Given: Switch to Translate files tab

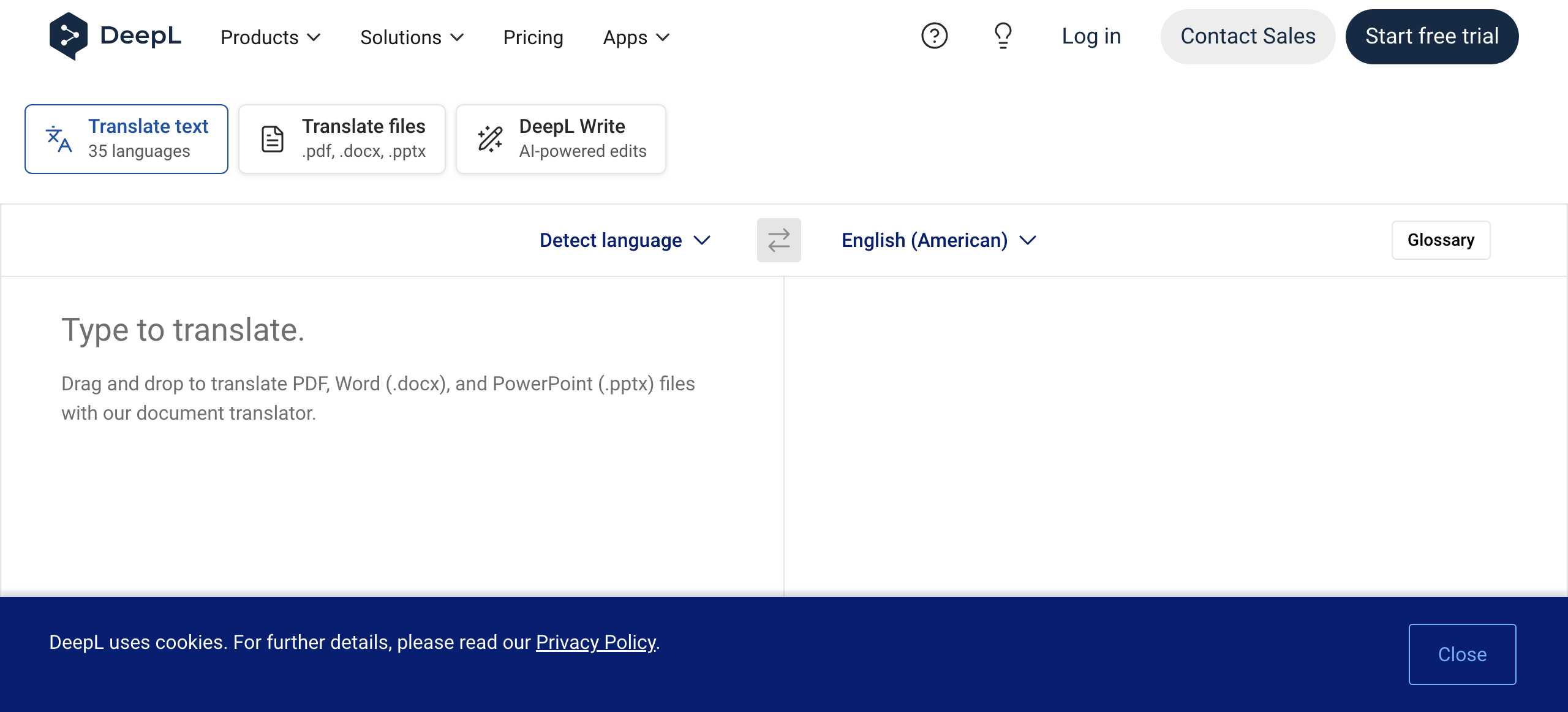Looking at the screenshot, I should pyautogui.click(x=342, y=139).
